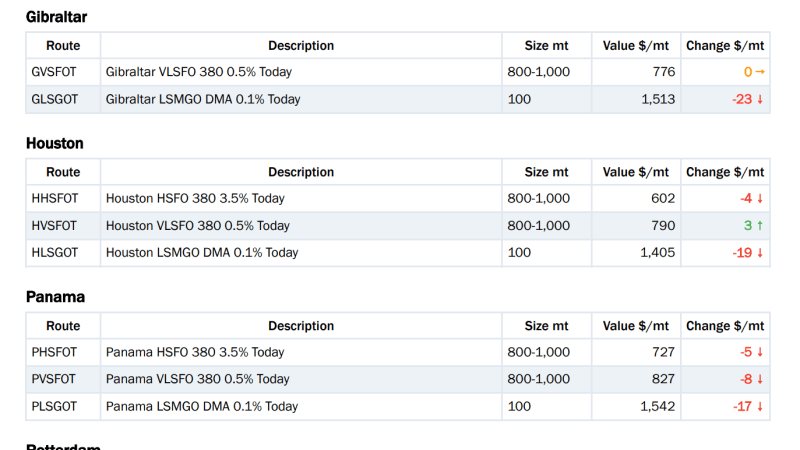Click 'Panama LSMGO DMA 0.1% Today' description
This screenshot has height=450, width=800.
[x=202, y=407]
